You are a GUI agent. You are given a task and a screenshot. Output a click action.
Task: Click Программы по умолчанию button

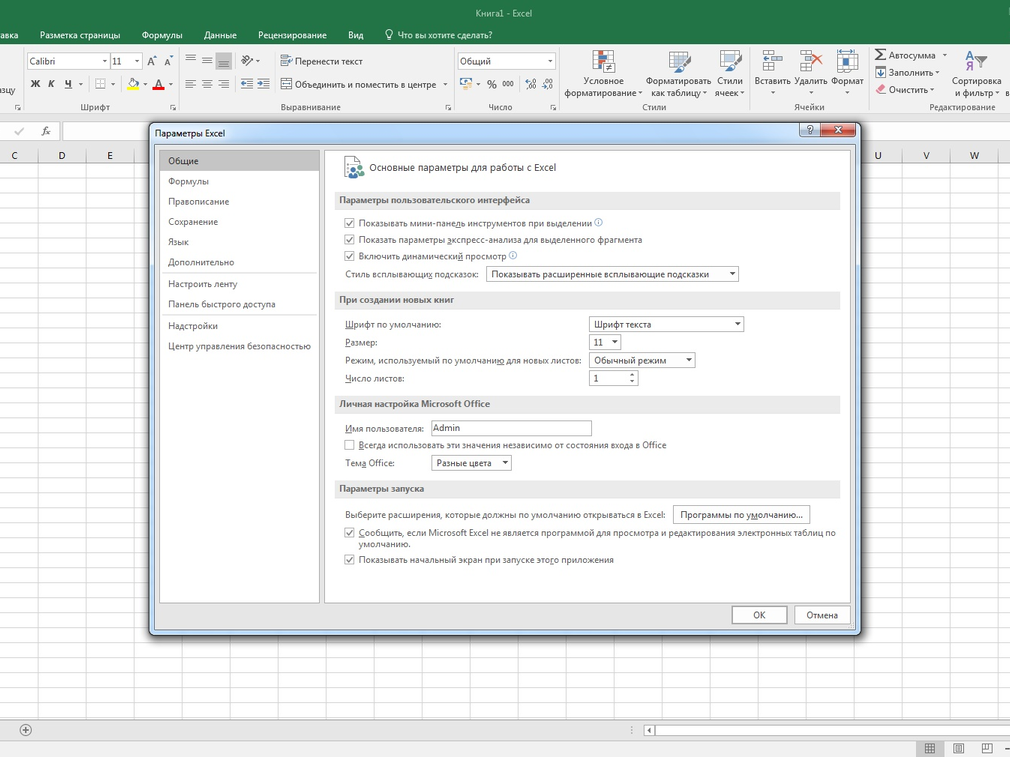[741, 515]
